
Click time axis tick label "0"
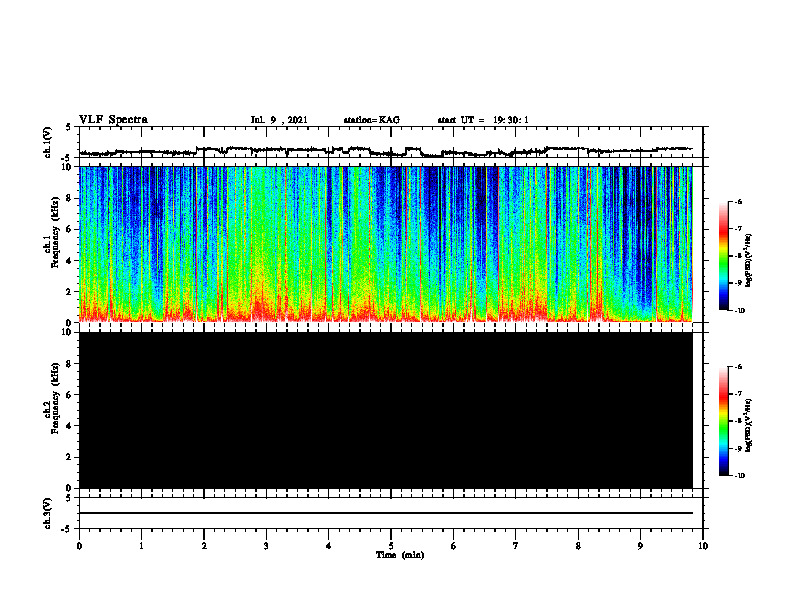79,546
